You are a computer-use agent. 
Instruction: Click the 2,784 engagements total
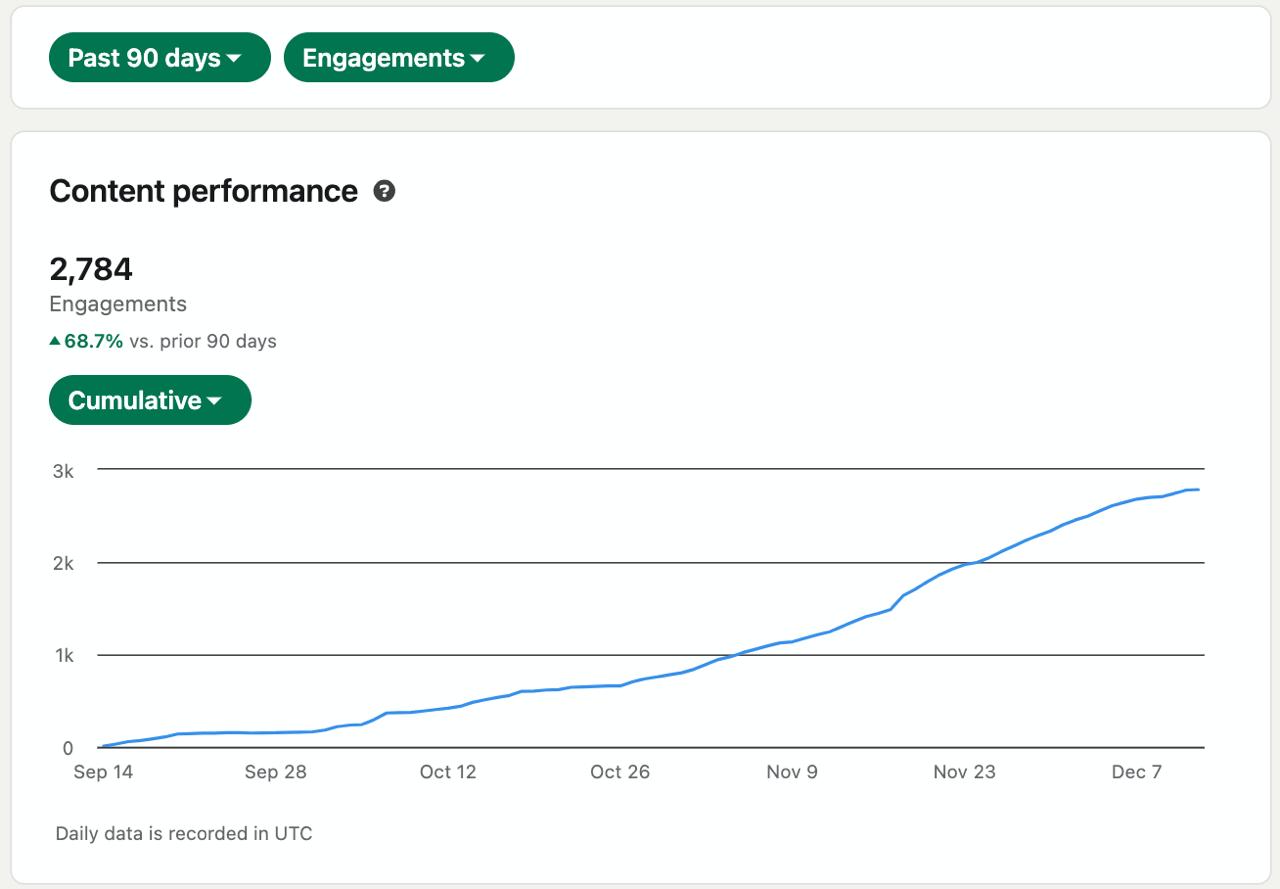point(91,269)
